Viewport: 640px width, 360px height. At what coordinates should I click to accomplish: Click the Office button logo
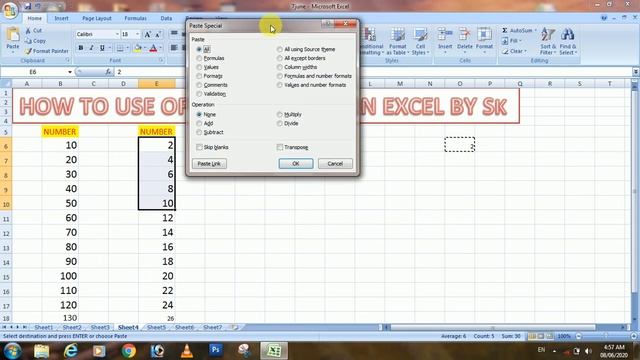[10, 10]
